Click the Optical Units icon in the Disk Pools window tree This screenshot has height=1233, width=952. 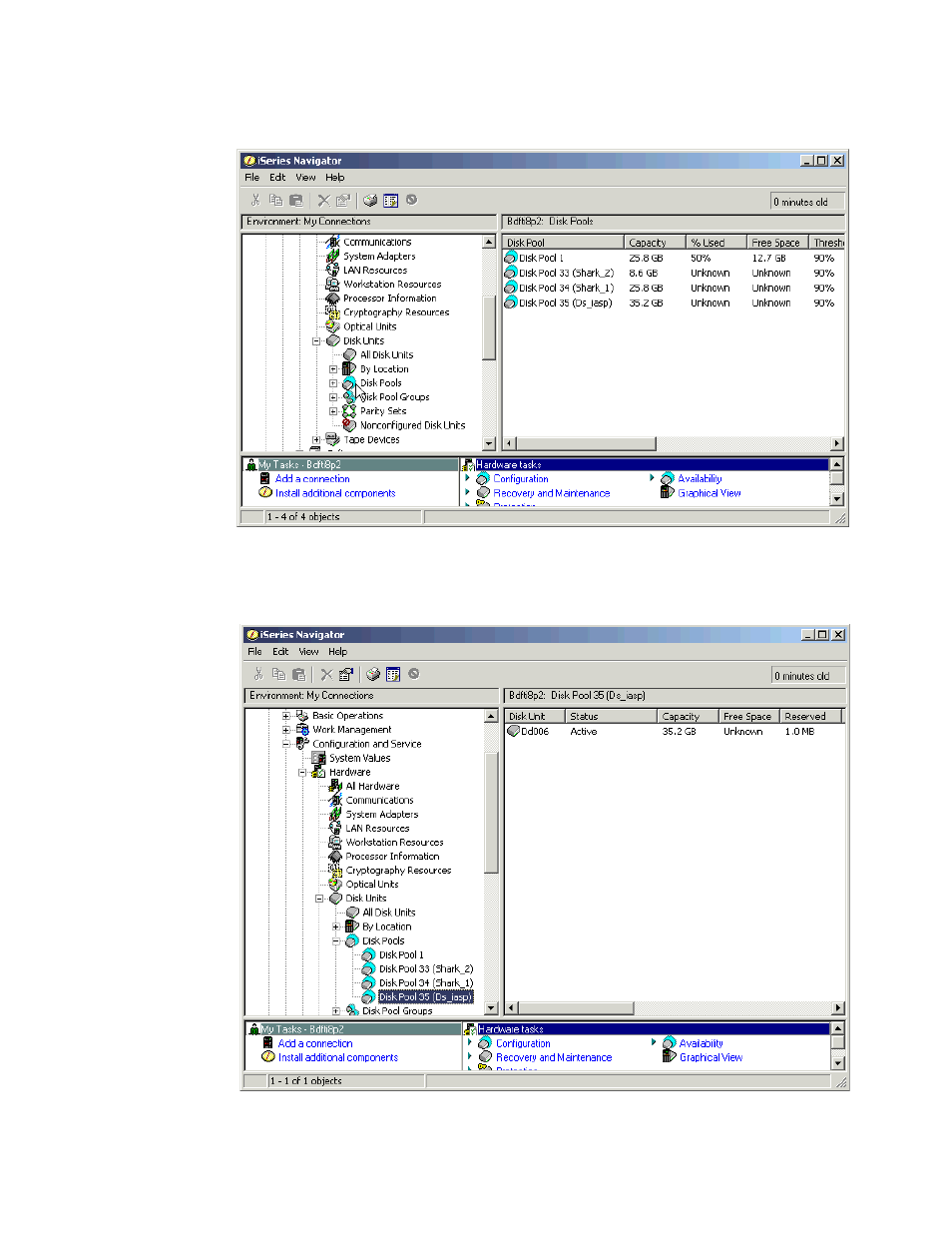point(332,325)
